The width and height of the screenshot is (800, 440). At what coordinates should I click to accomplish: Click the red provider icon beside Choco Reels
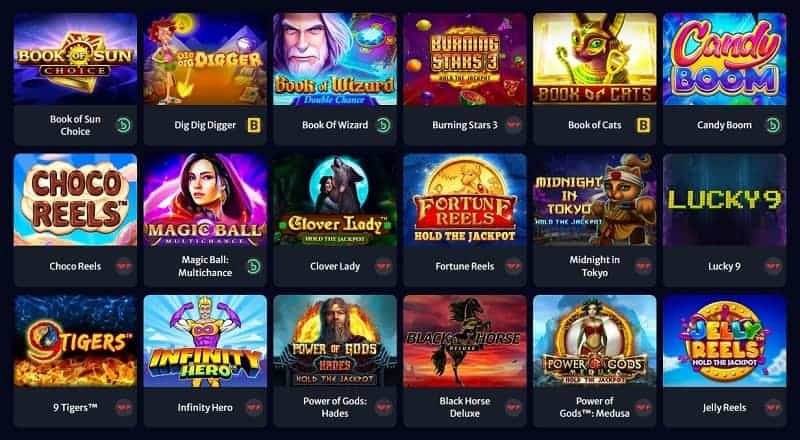[x=123, y=266]
